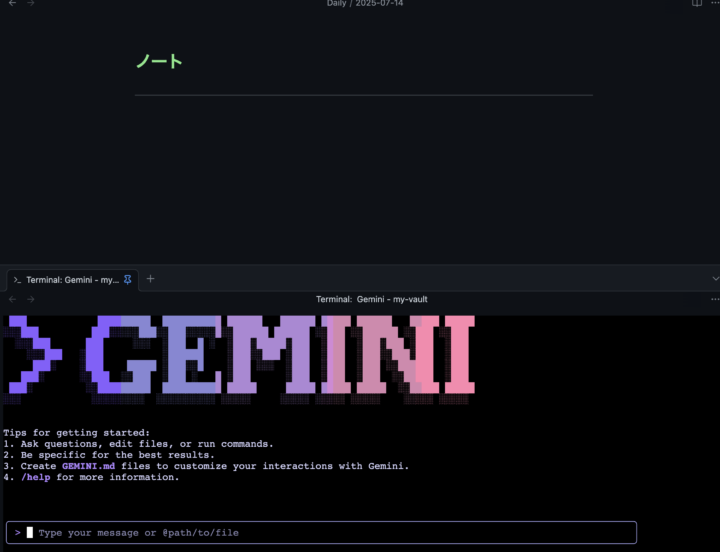This screenshot has height=552, width=720.
Task: Click the Daily breadcrumb folder
Action: click(336, 3)
